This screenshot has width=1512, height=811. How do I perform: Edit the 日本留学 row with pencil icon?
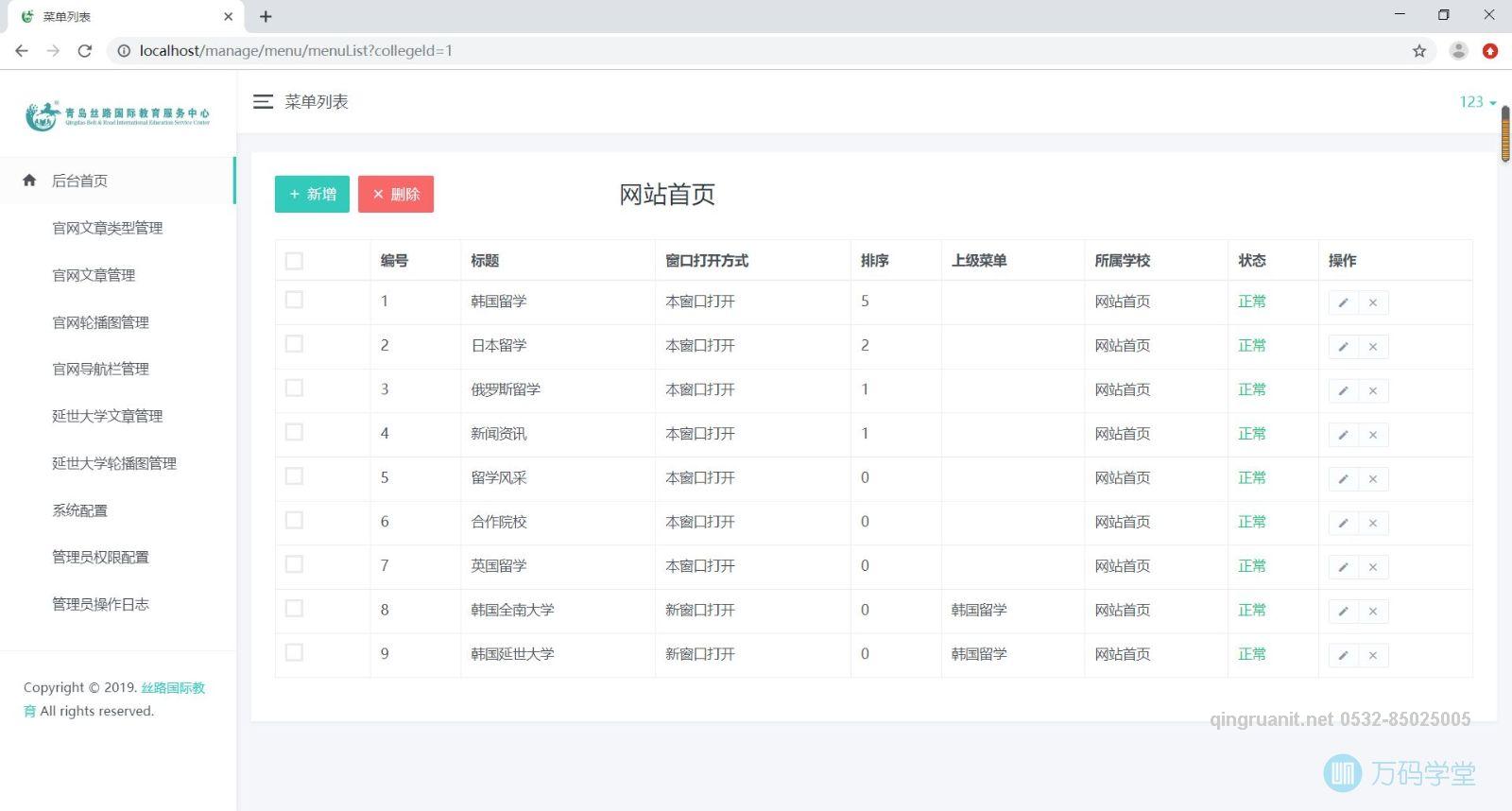pyautogui.click(x=1343, y=347)
